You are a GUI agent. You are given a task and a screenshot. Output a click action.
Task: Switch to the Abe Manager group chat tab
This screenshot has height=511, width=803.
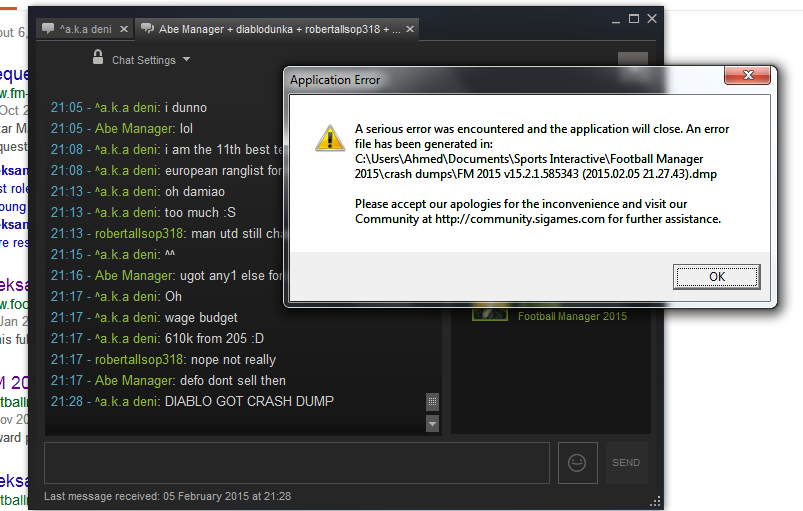point(279,29)
